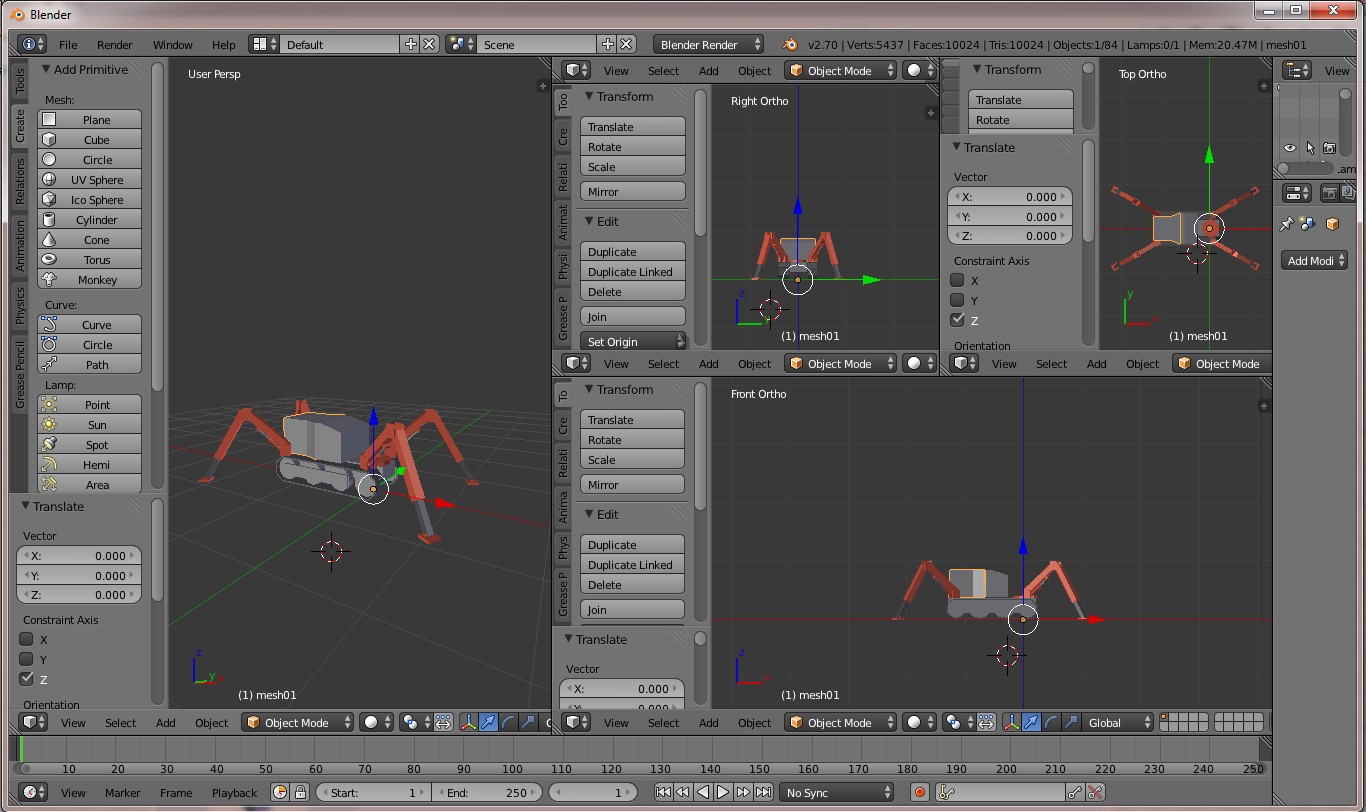Add an Ico Sphere mesh
This screenshot has width=1366, height=812.
point(90,200)
